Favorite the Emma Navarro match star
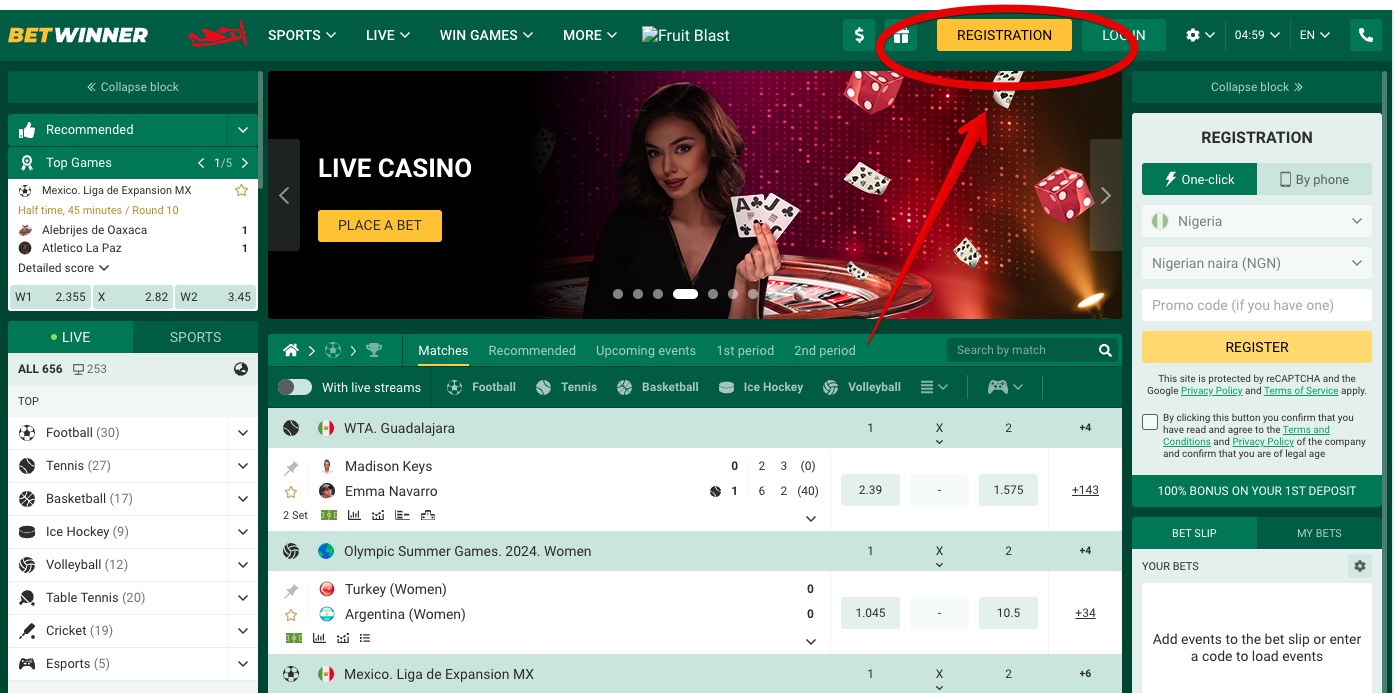Screen dimensions: 1395x693 click(x=291, y=491)
